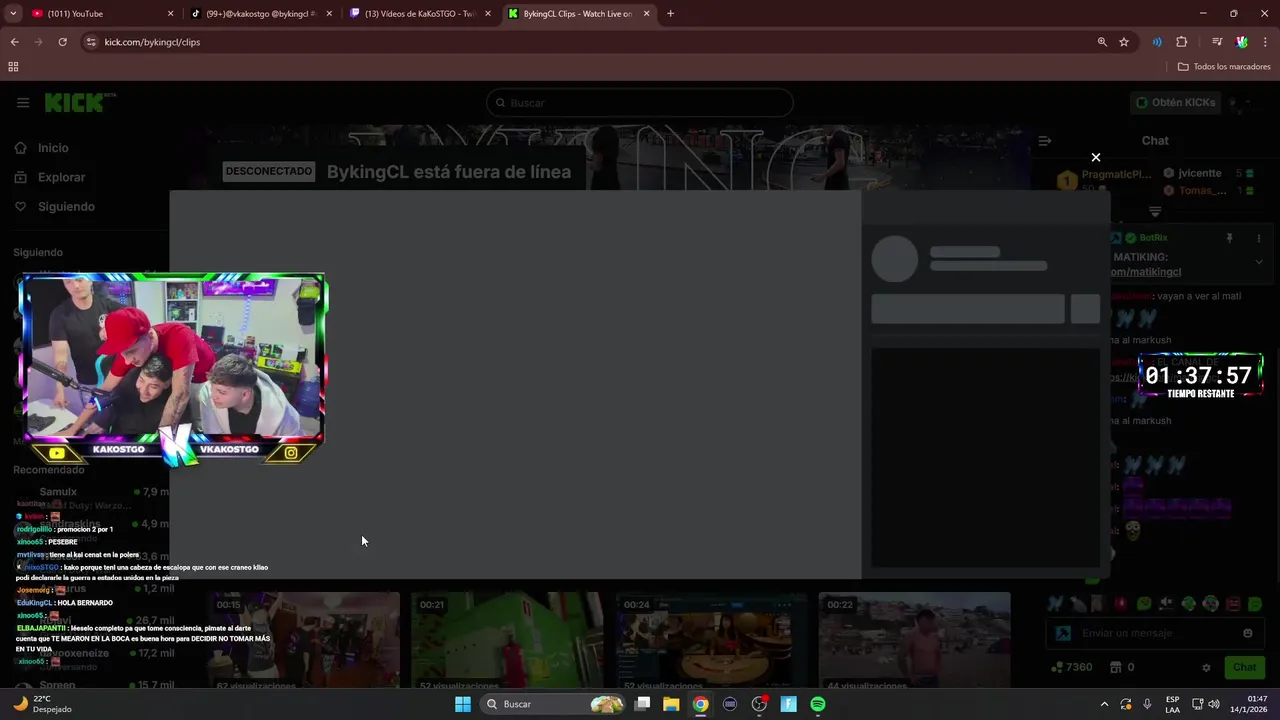Open the Chrome apps grid shortcut
Image resolution: width=1280 pixels, height=720 pixels.
pos(13,67)
